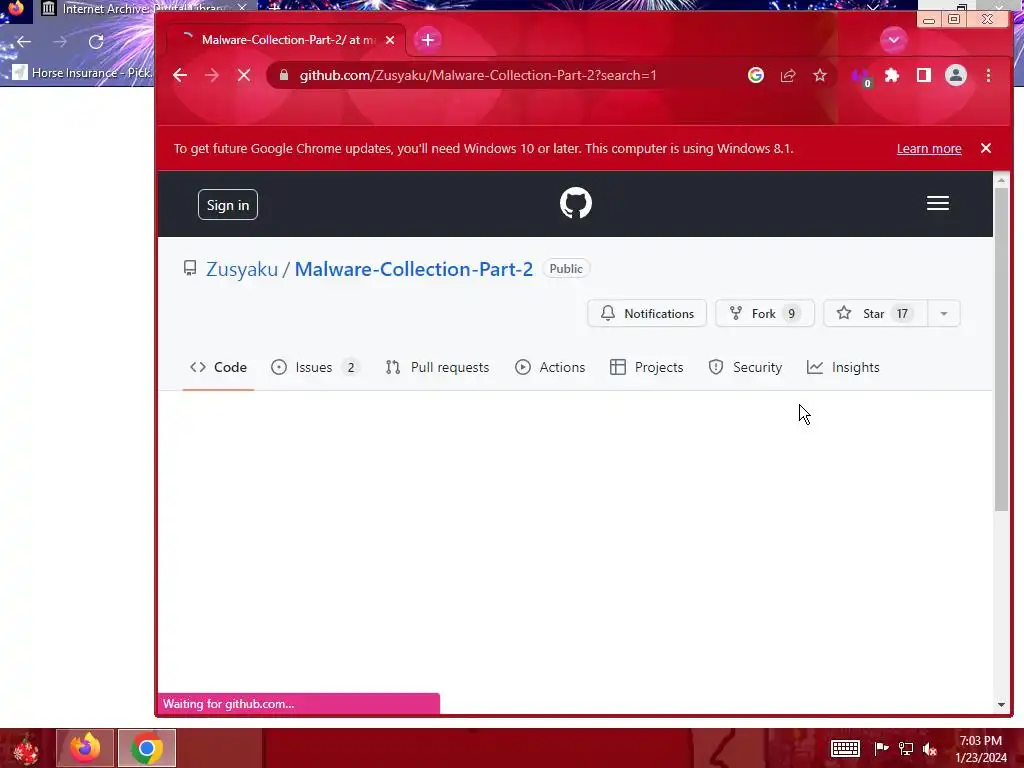
Task: Select the Code tab
Action: (x=218, y=367)
